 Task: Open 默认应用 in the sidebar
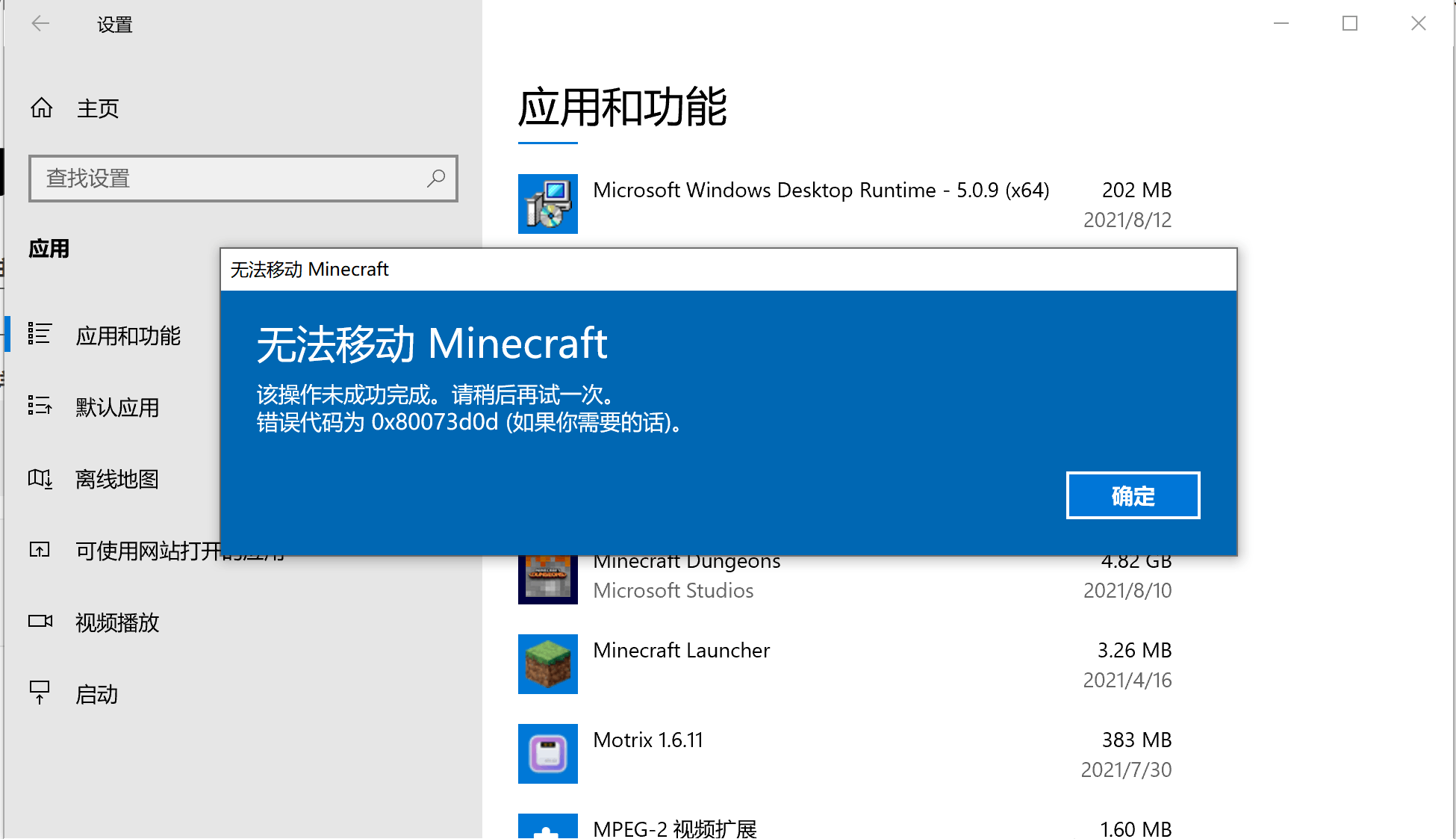[117, 408]
